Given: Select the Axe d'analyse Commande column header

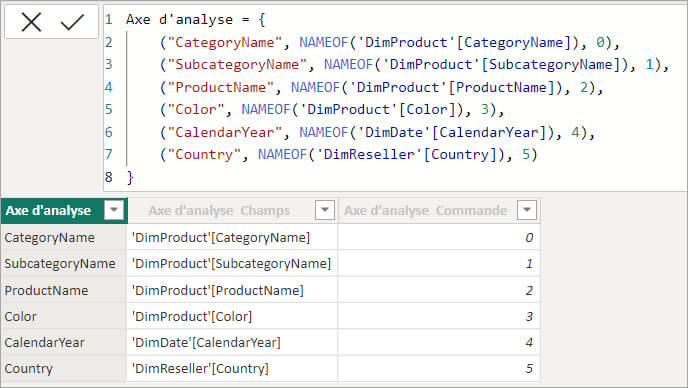Looking at the screenshot, I should 439,210.
